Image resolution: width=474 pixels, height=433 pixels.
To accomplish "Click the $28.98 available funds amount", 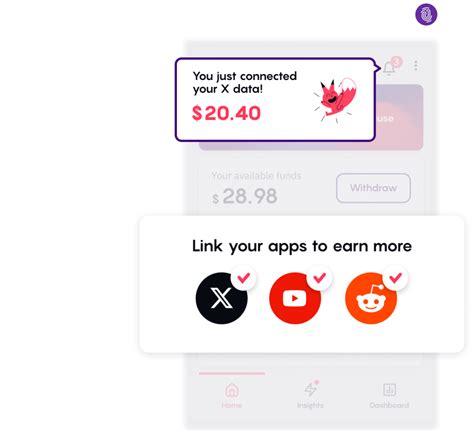I will [245, 196].
